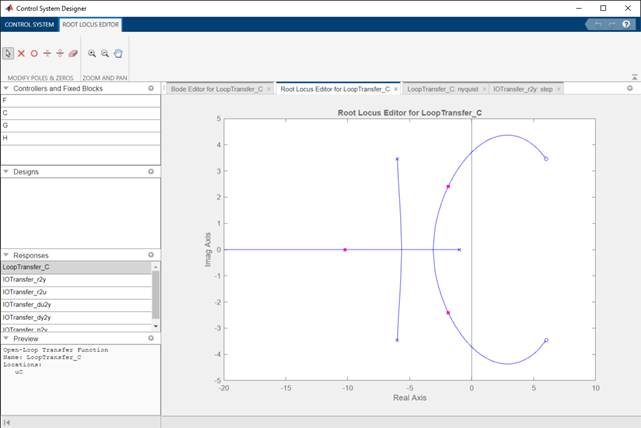Select the arrow pointer tool
This screenshot has width=641, height=428.
(8, 54)
